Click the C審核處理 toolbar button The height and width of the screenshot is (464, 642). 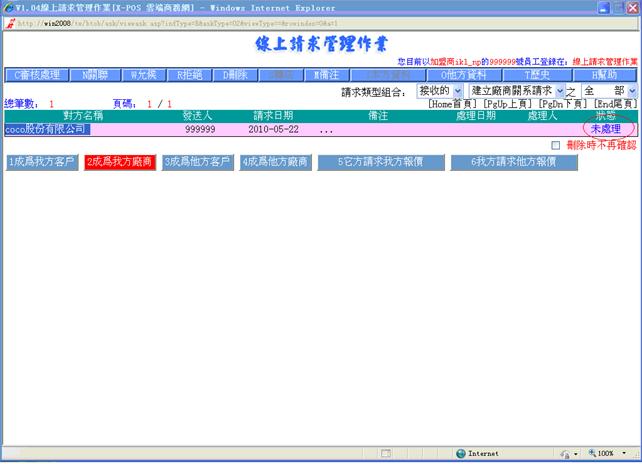pyautogui.click(x=35, y=75)
